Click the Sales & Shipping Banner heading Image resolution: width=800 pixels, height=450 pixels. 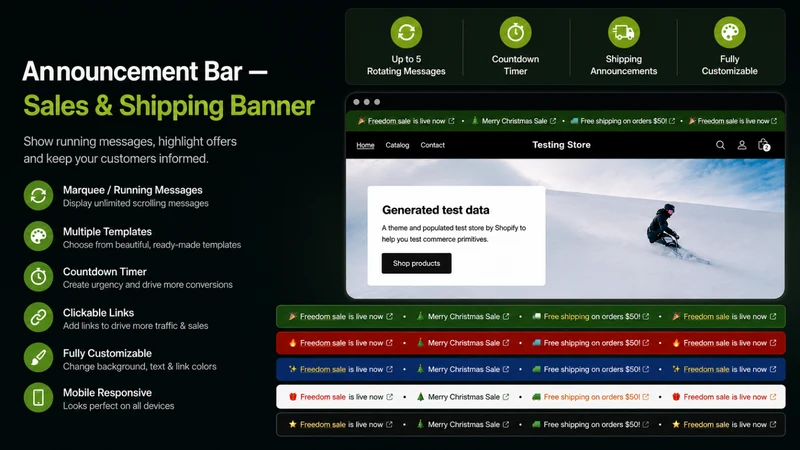pos(169,106)
